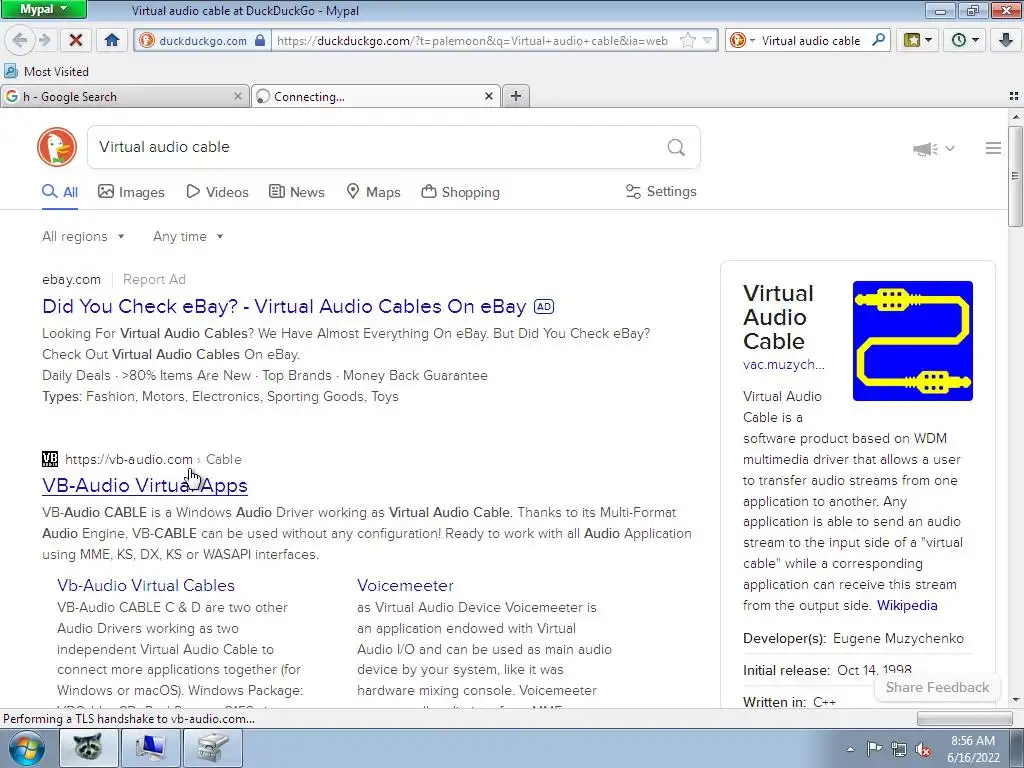
Task: Open the Windows Start menu
Action: (26, 748)
